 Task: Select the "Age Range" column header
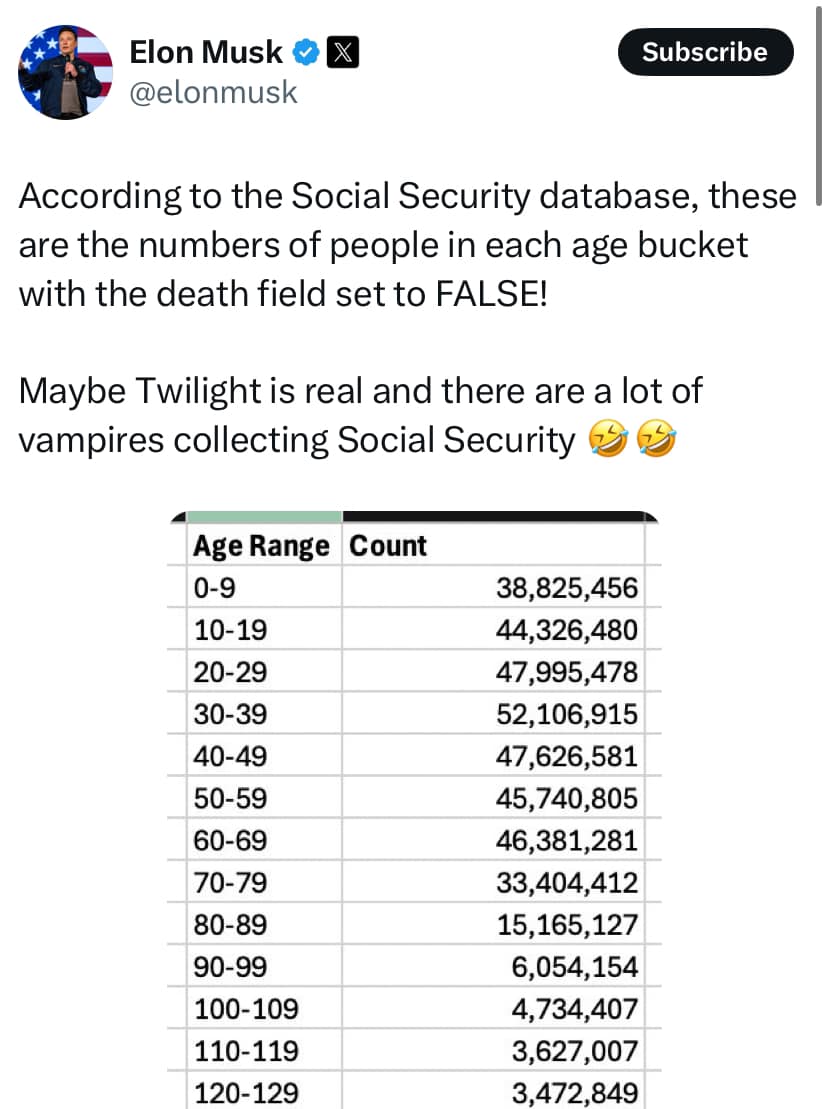[260, 546]
